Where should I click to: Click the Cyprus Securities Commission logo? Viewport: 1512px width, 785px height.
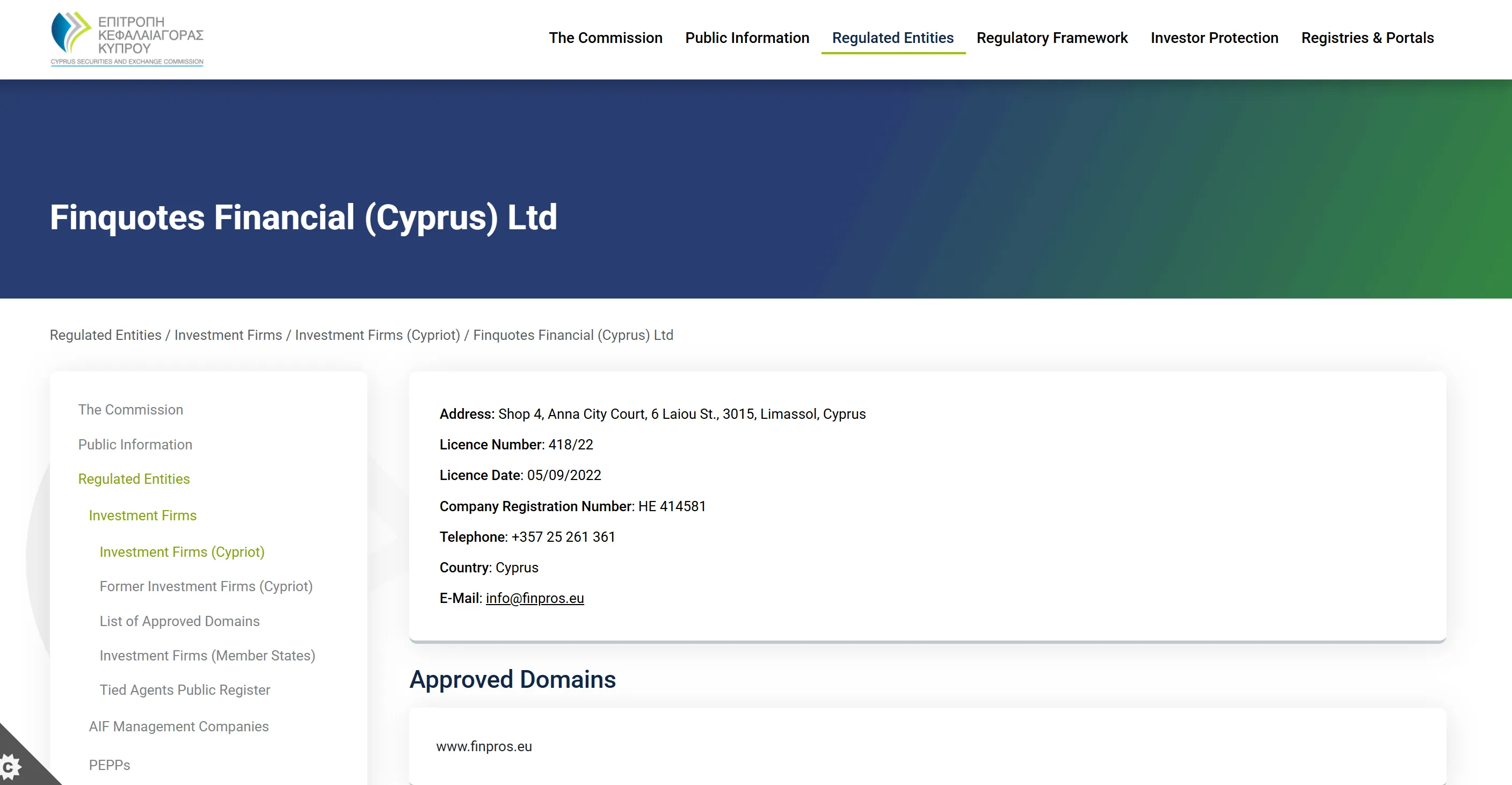127,39
